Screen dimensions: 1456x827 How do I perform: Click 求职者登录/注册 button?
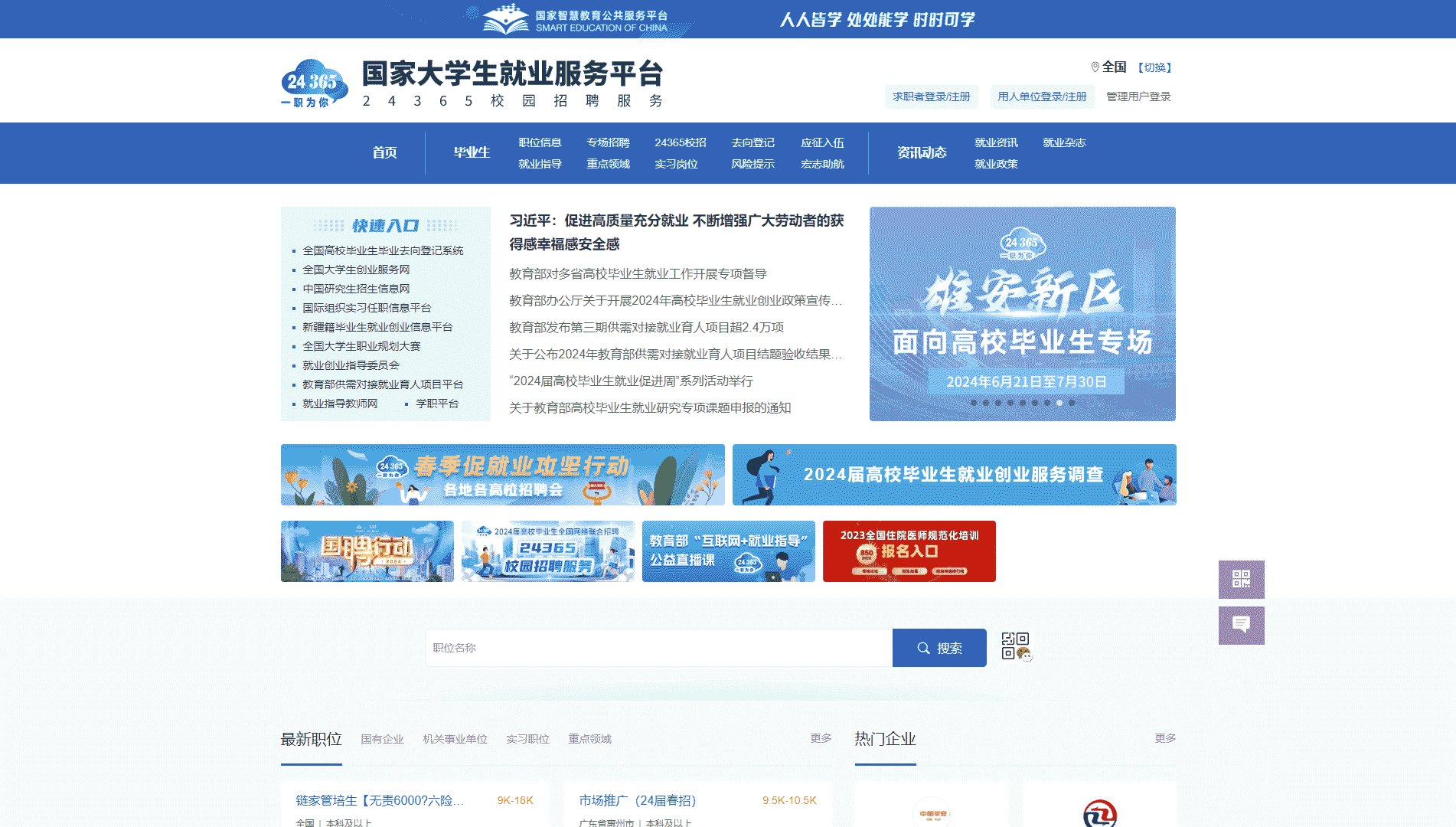click(931, 96)
